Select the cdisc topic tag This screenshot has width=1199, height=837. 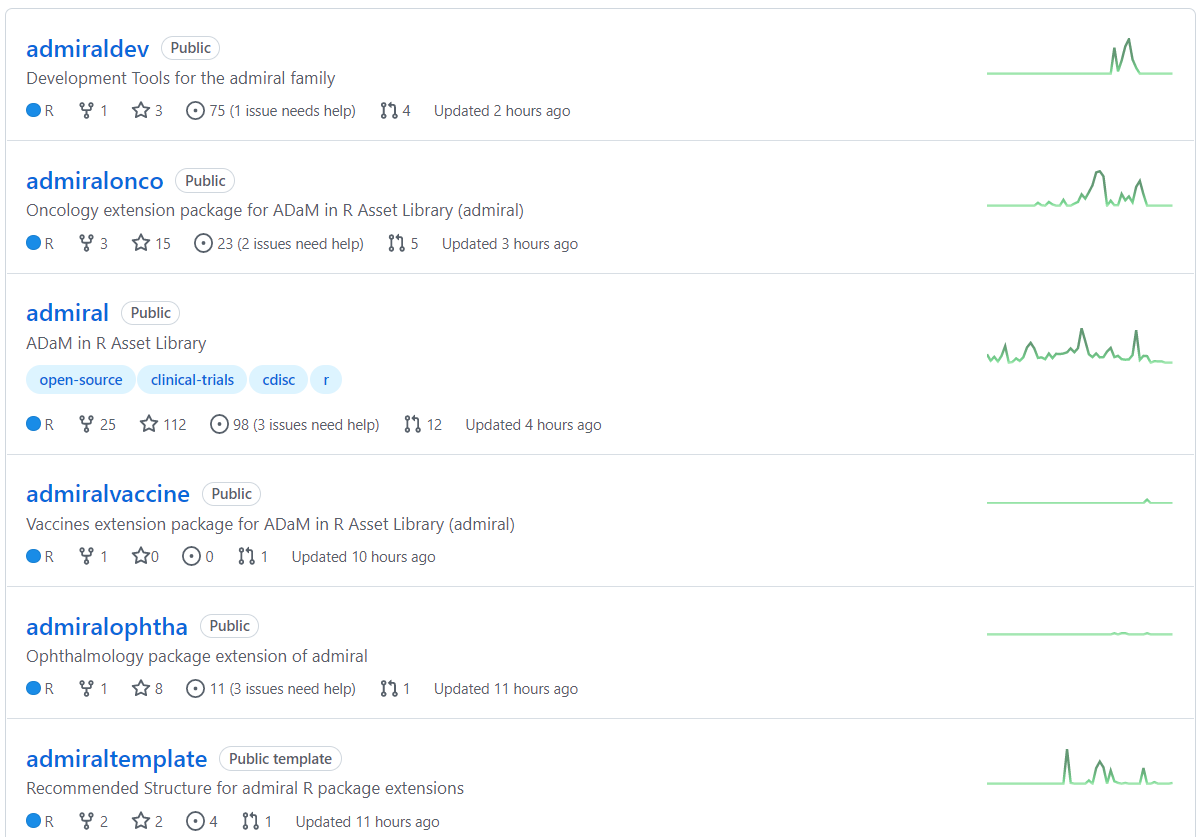[x=278, y=380]
